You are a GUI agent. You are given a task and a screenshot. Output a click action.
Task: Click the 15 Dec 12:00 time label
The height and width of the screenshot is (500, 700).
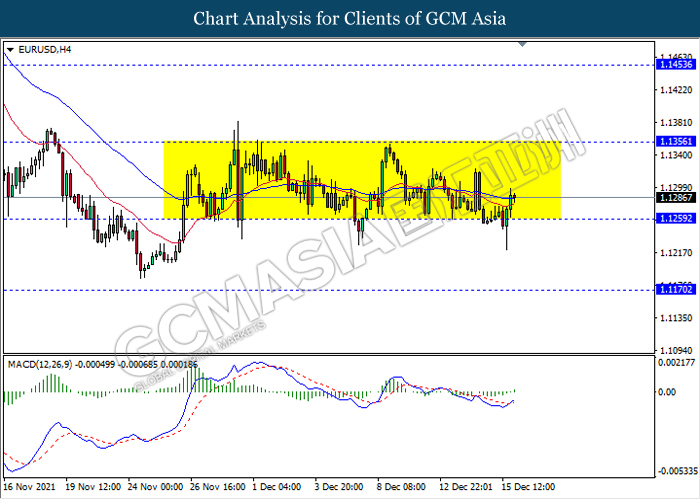pos(528,487)
